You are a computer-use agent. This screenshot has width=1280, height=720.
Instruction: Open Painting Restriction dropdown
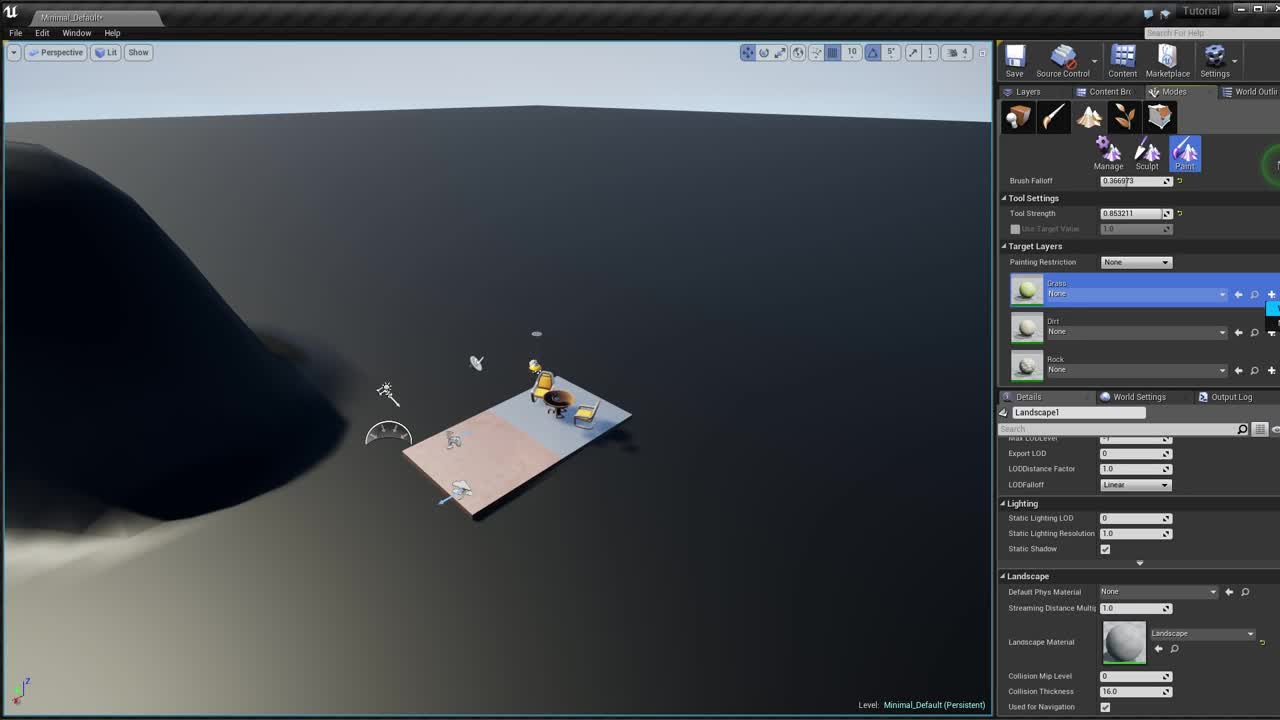[1136, 262]
